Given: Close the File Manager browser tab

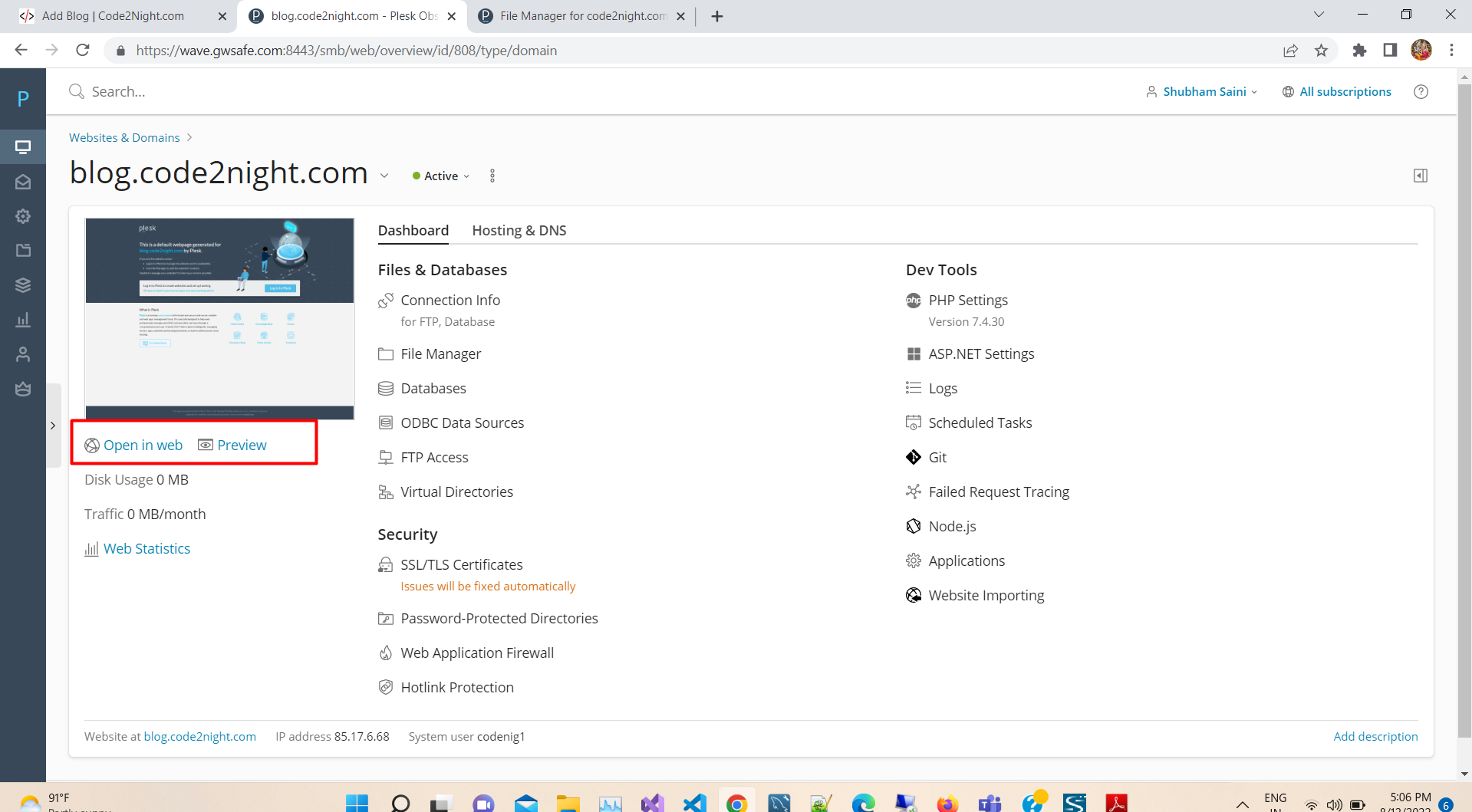Looking at the screenshot, I should (680, 16).
